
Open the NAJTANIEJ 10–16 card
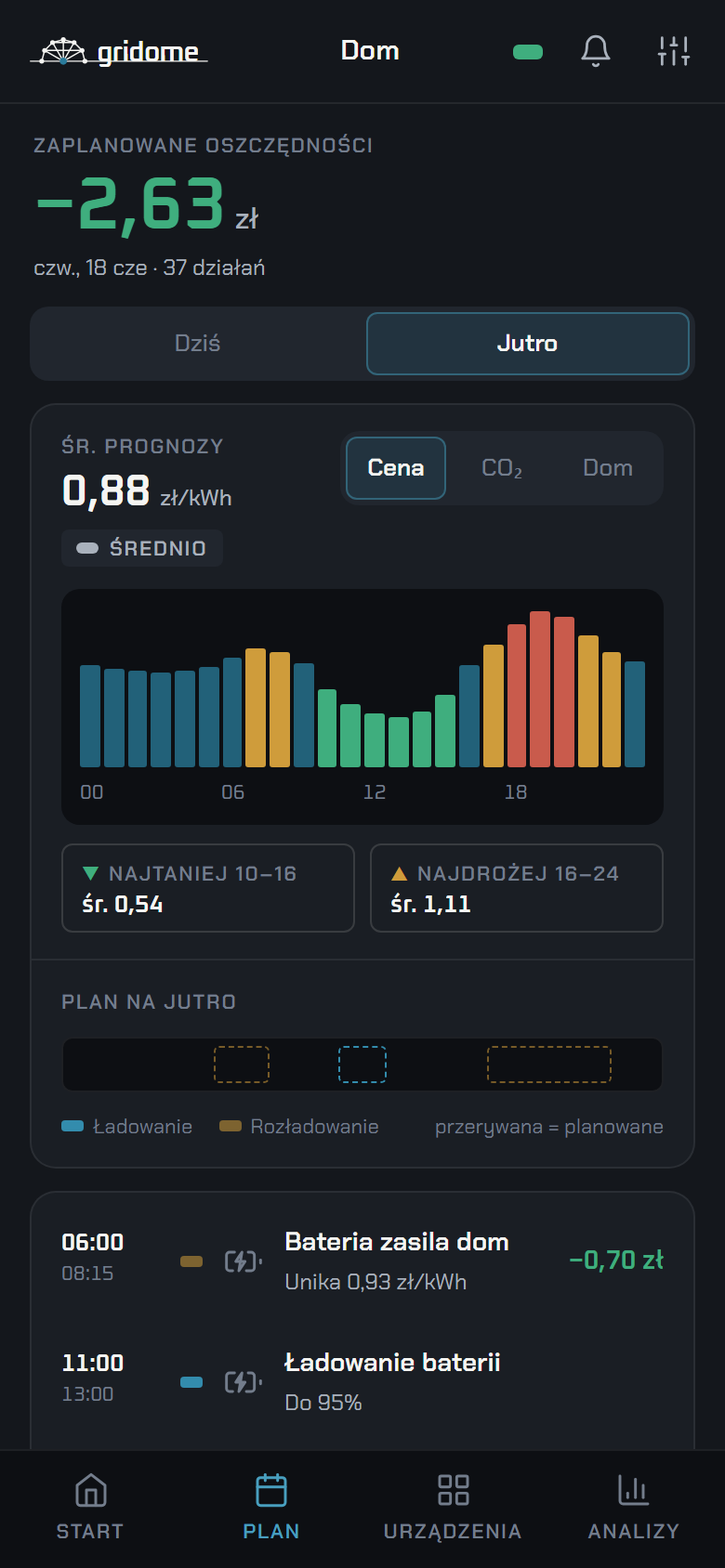click(208, 888)
